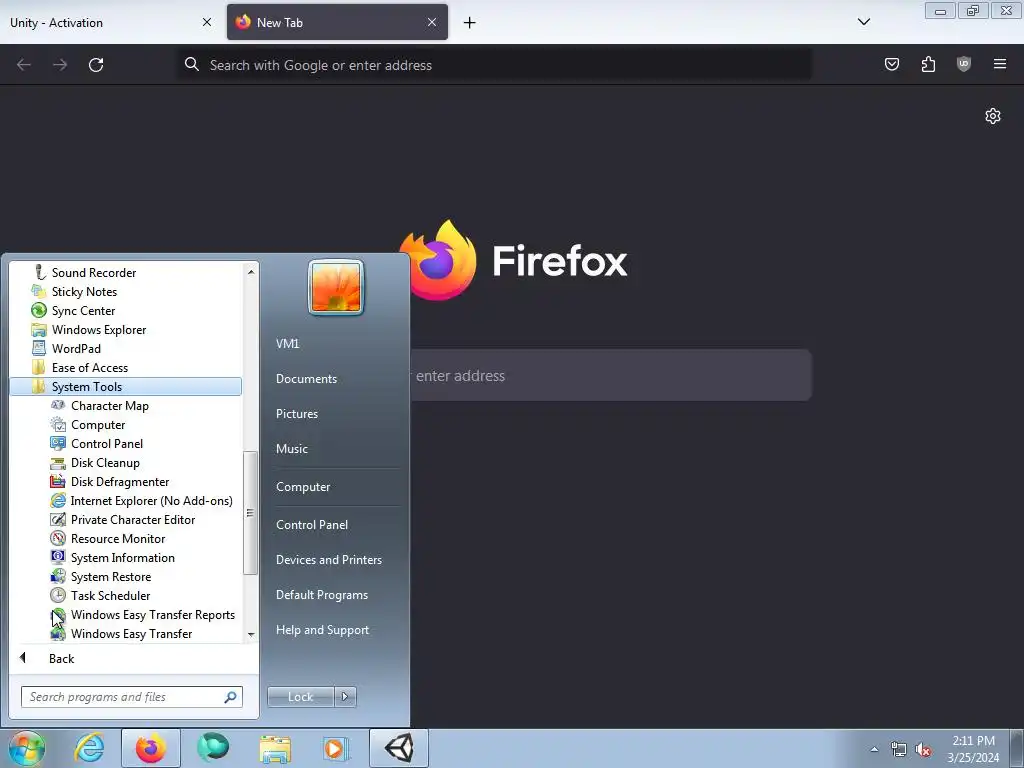Open System Information
This screenshot has width=1024, height=768.
tap(123, 557)
